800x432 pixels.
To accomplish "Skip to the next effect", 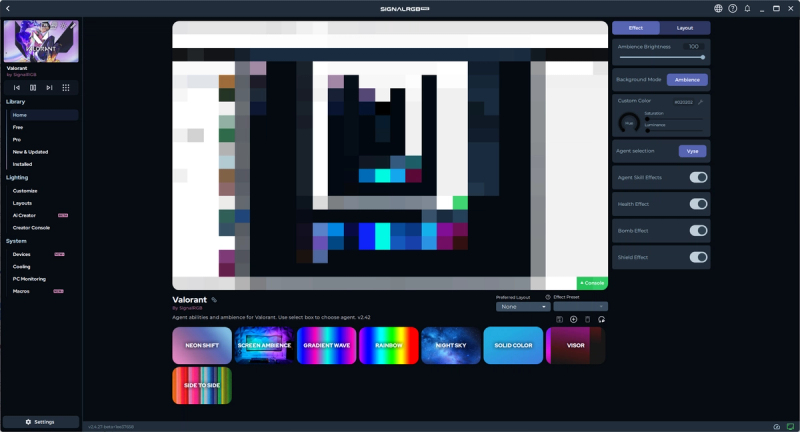I will (49, 88).
